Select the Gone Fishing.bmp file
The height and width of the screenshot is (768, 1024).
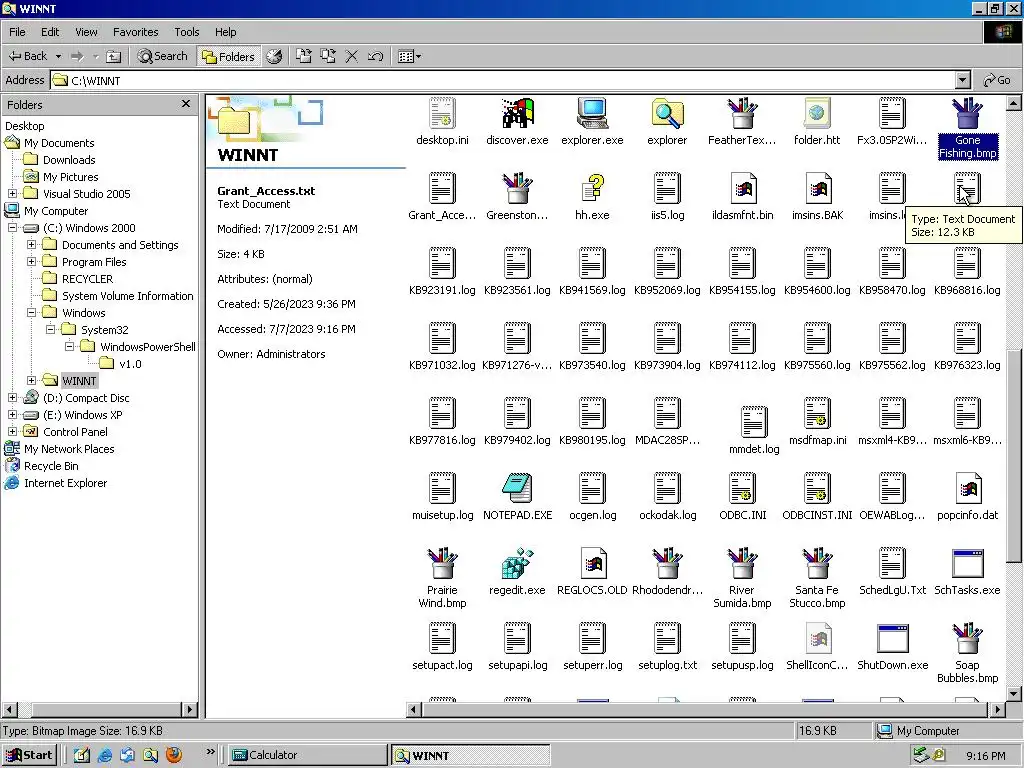[x=967, y=129]
